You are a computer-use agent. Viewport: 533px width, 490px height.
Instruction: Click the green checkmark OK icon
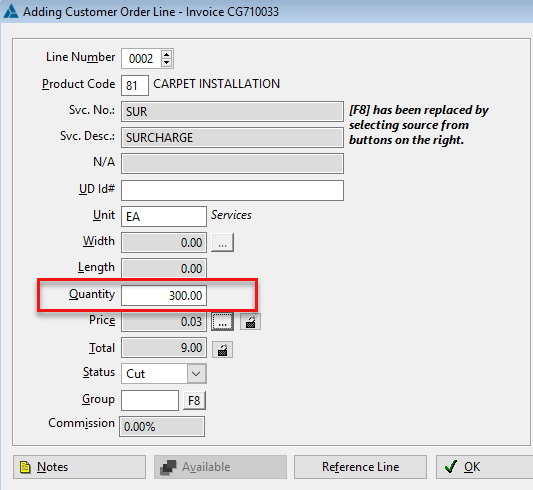point(451,467)
